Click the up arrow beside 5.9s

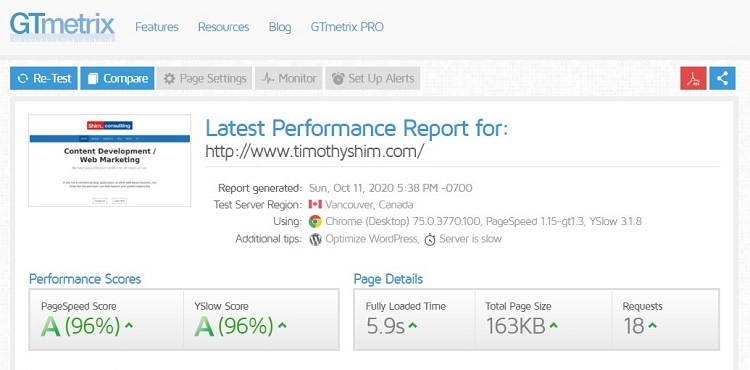click(413, 326)
